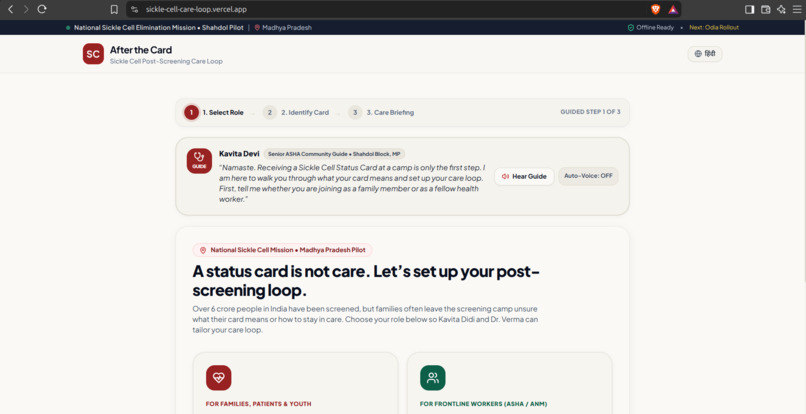This screenshot has width=806, height=414.
Task: Click the 'After the Card' title
Action: [141, 50]
